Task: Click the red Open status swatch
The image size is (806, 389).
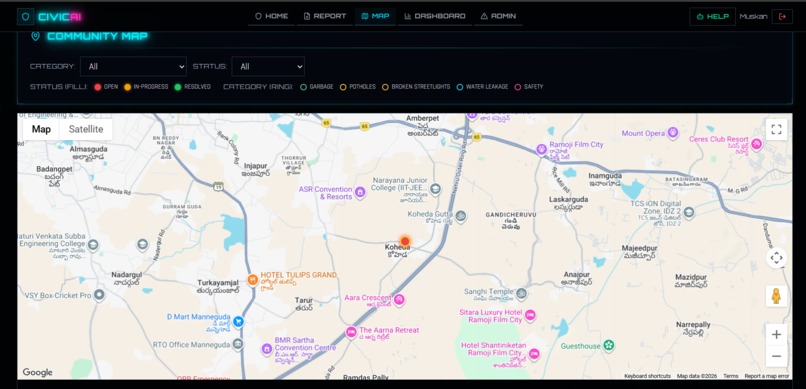Action: pyautogui.click(x=97, y=87)
